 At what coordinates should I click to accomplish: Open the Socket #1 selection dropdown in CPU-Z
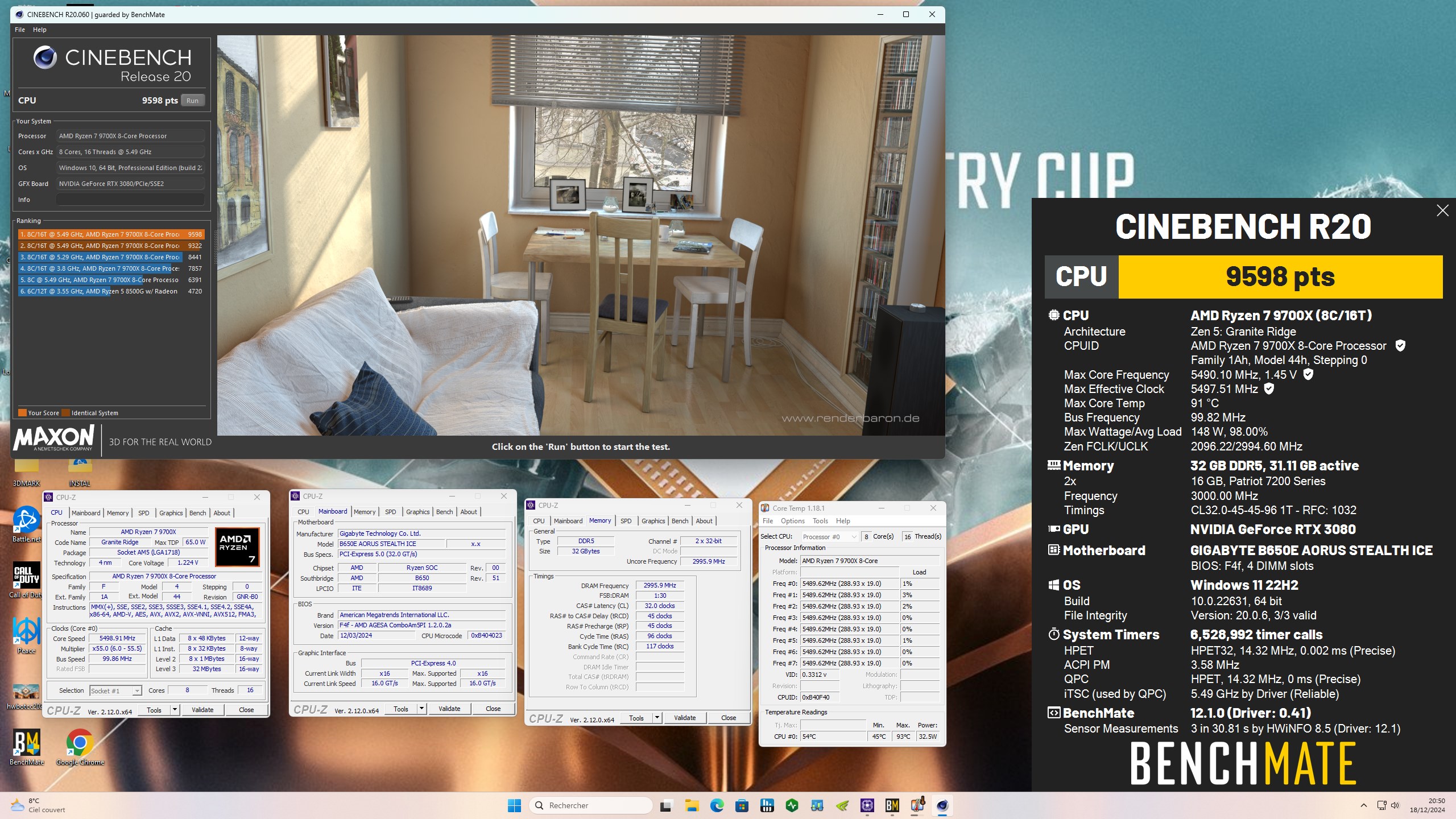[x=115, y=691]
